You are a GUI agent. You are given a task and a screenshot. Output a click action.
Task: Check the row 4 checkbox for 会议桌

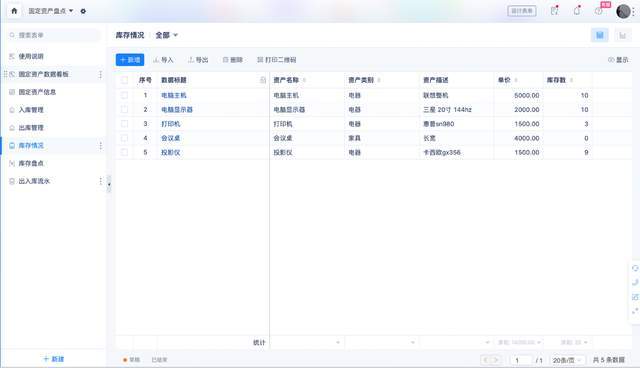click(x=124, y=138)
